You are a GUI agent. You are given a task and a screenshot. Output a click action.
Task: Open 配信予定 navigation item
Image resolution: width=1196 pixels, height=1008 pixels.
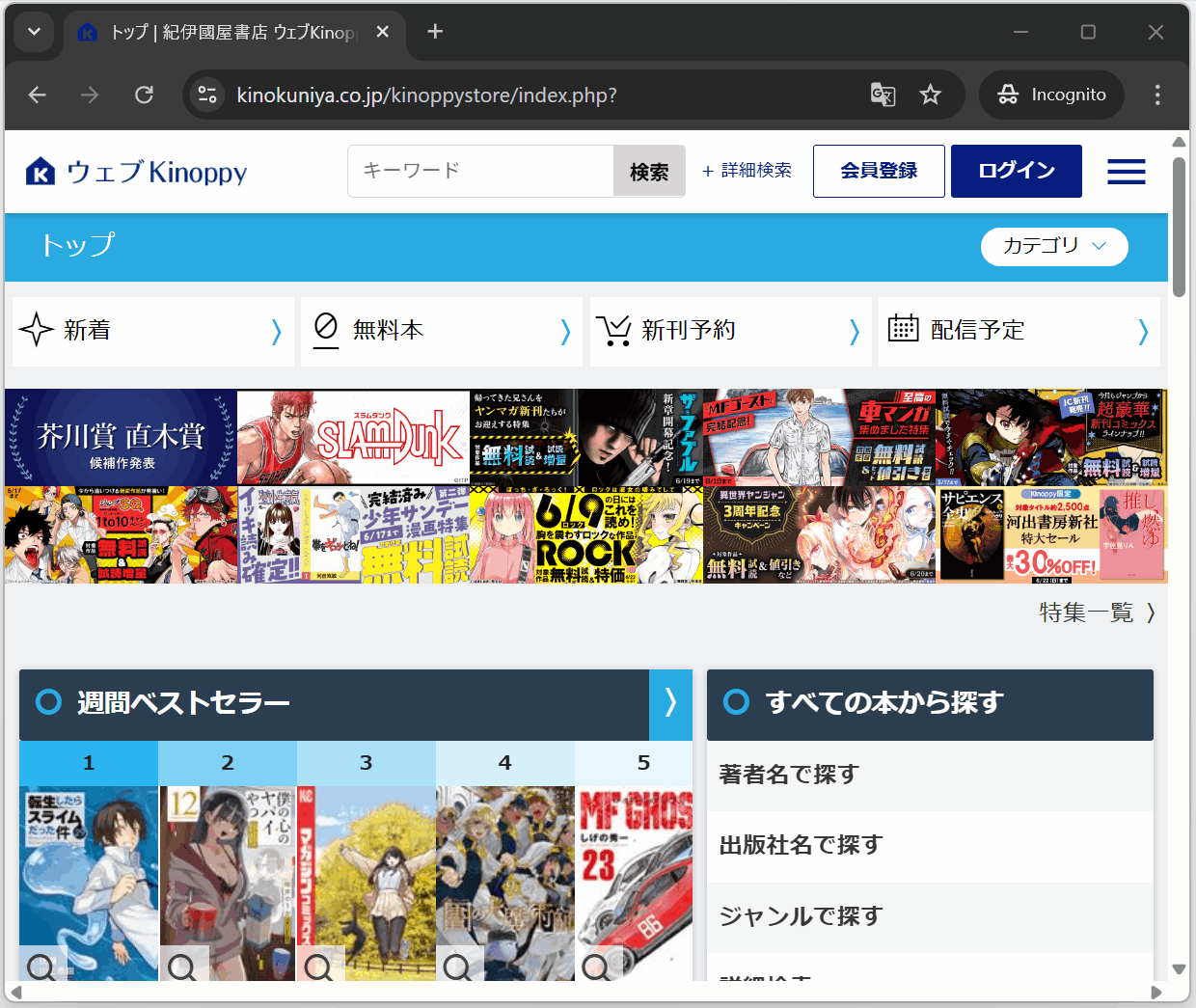pos(1019,331)
